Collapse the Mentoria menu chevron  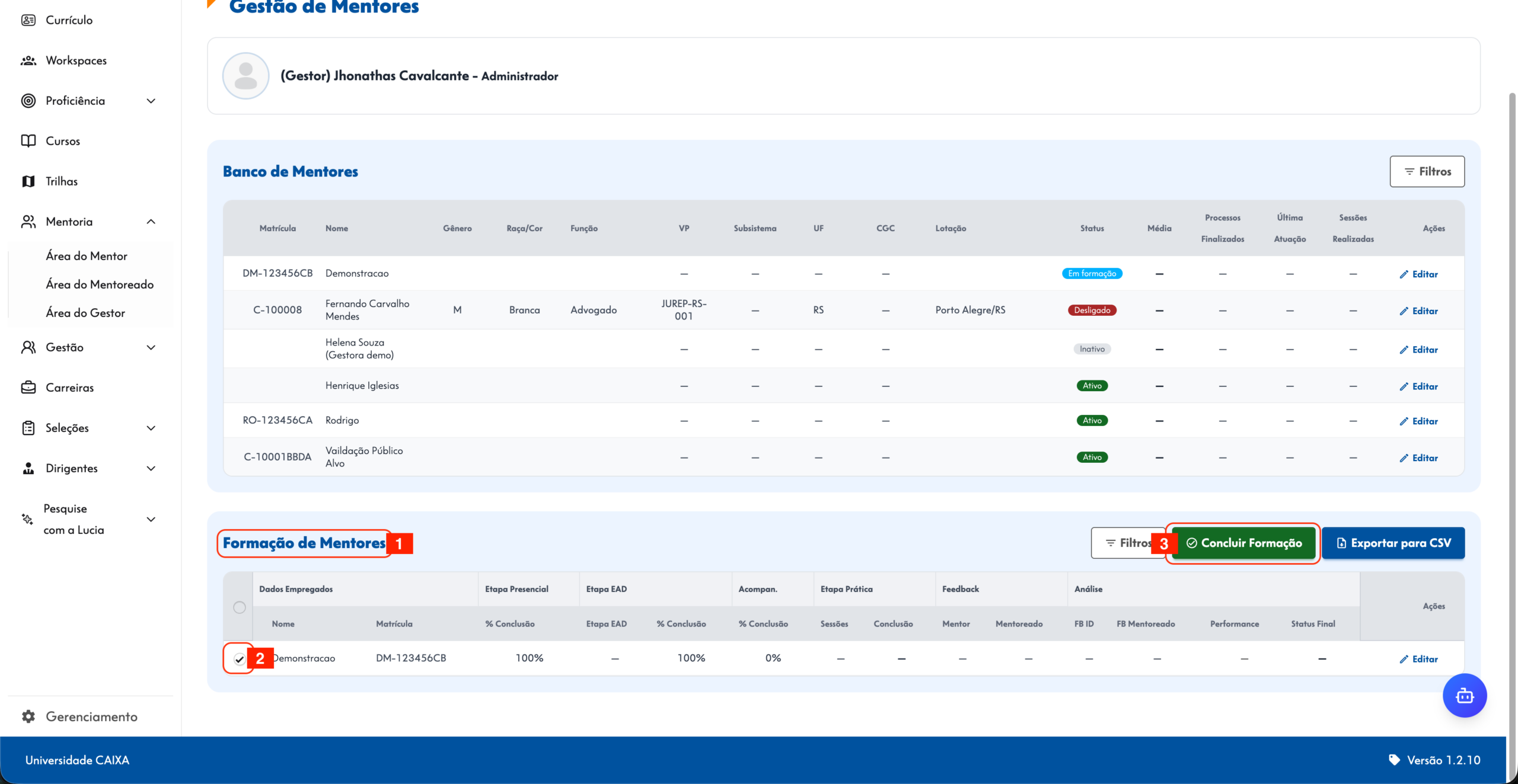coord(151,222)
